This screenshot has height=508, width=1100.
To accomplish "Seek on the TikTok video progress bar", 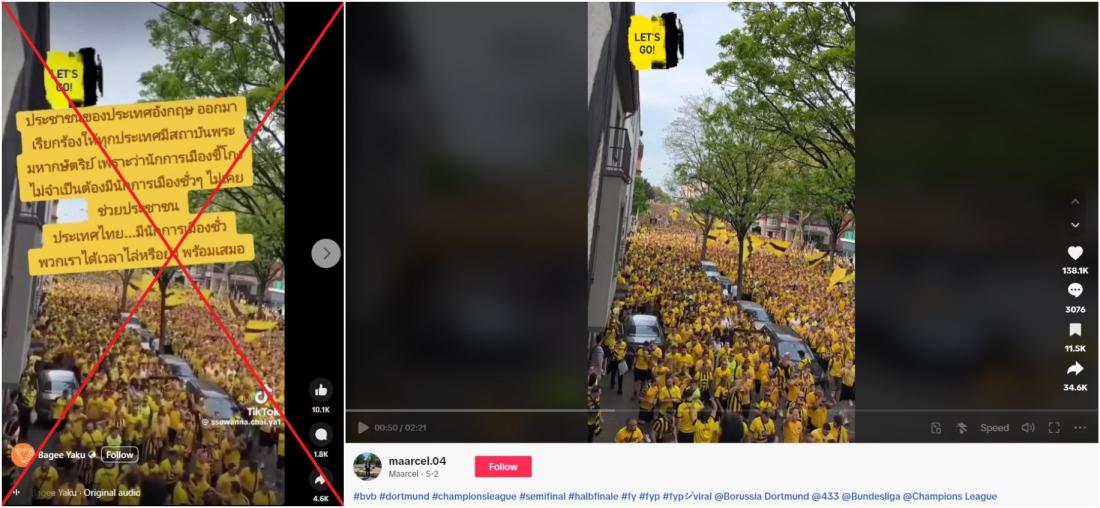I will [723, 410].
